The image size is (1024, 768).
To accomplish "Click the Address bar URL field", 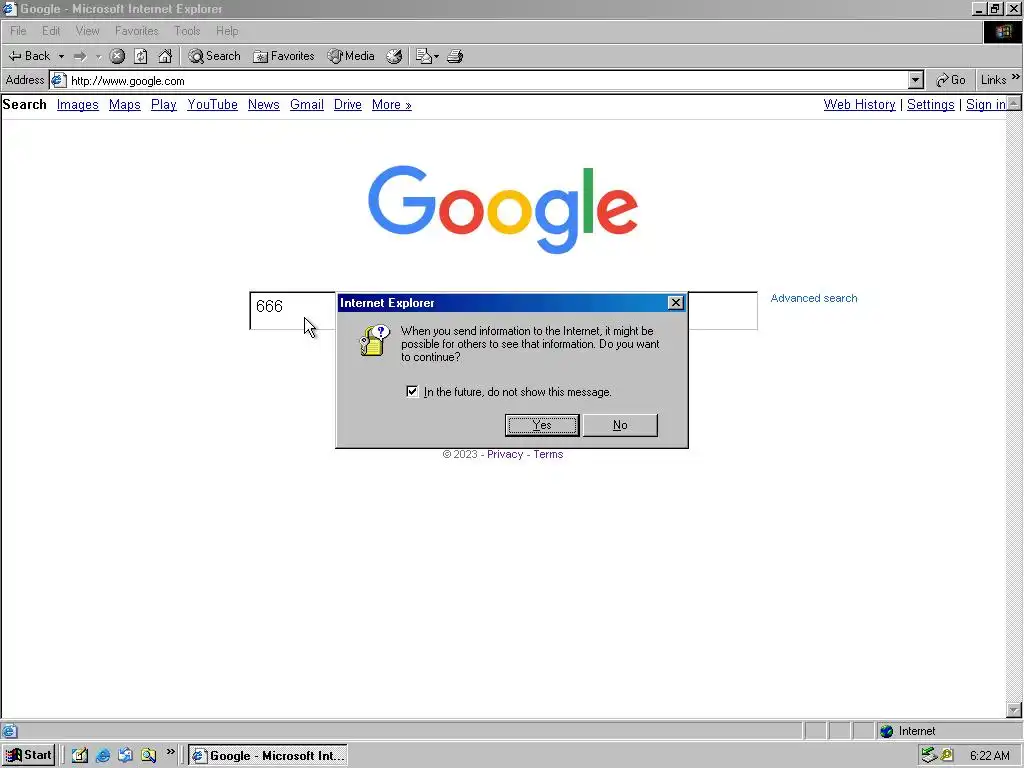I will [487, 80].
